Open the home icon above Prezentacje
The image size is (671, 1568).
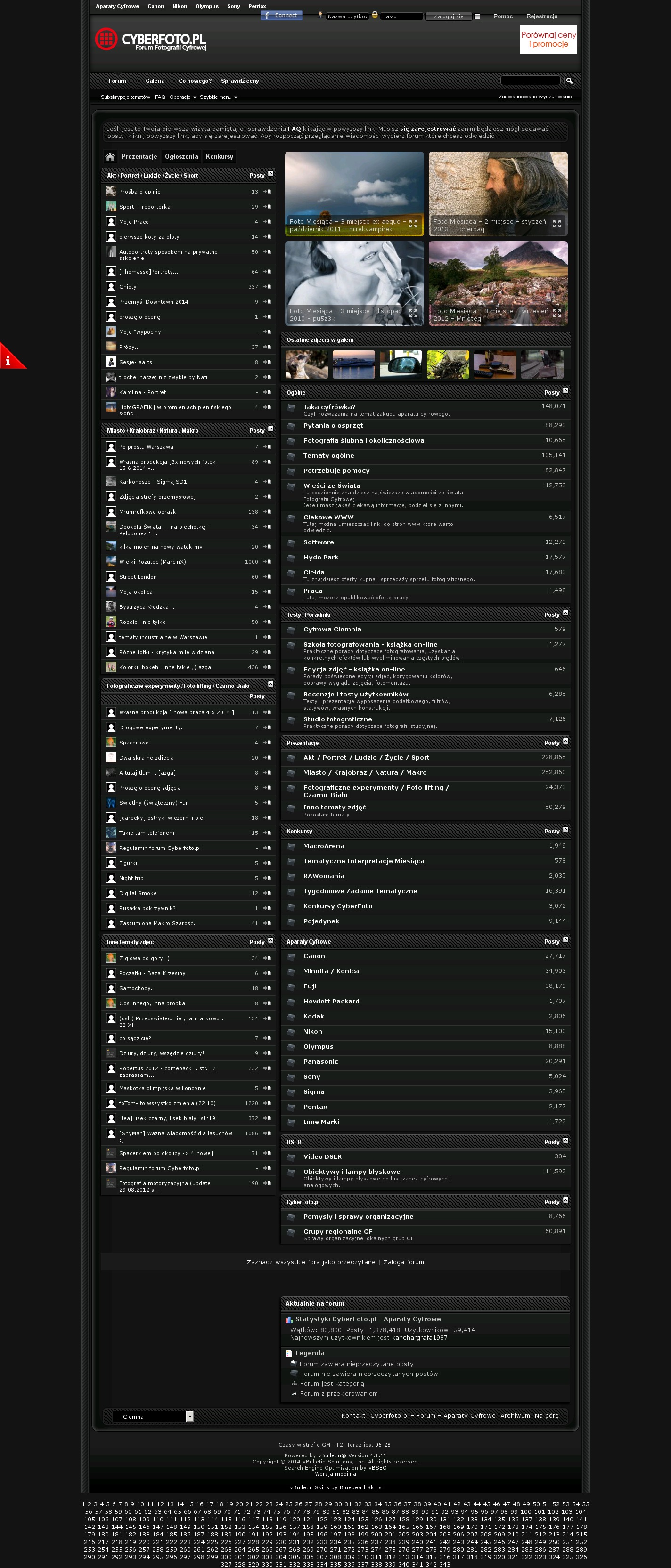[x=110, y=157]
